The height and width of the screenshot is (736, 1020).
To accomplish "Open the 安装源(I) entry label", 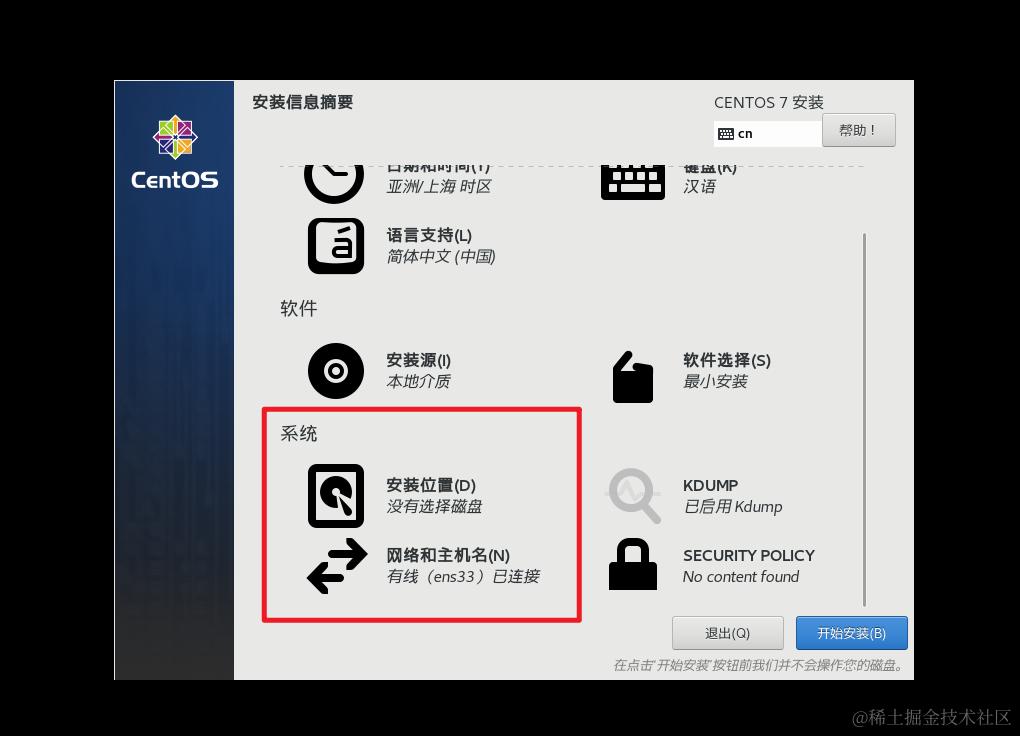I will click(418, 360).
